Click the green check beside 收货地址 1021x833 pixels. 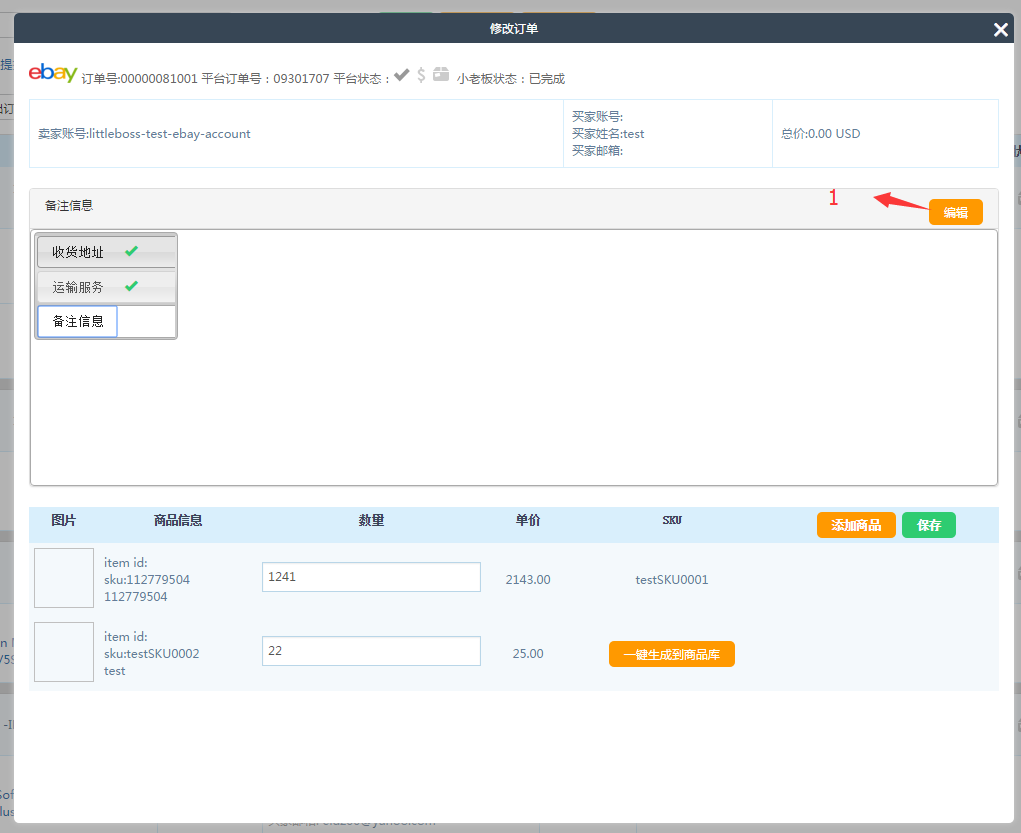click(x=131, y=252)
